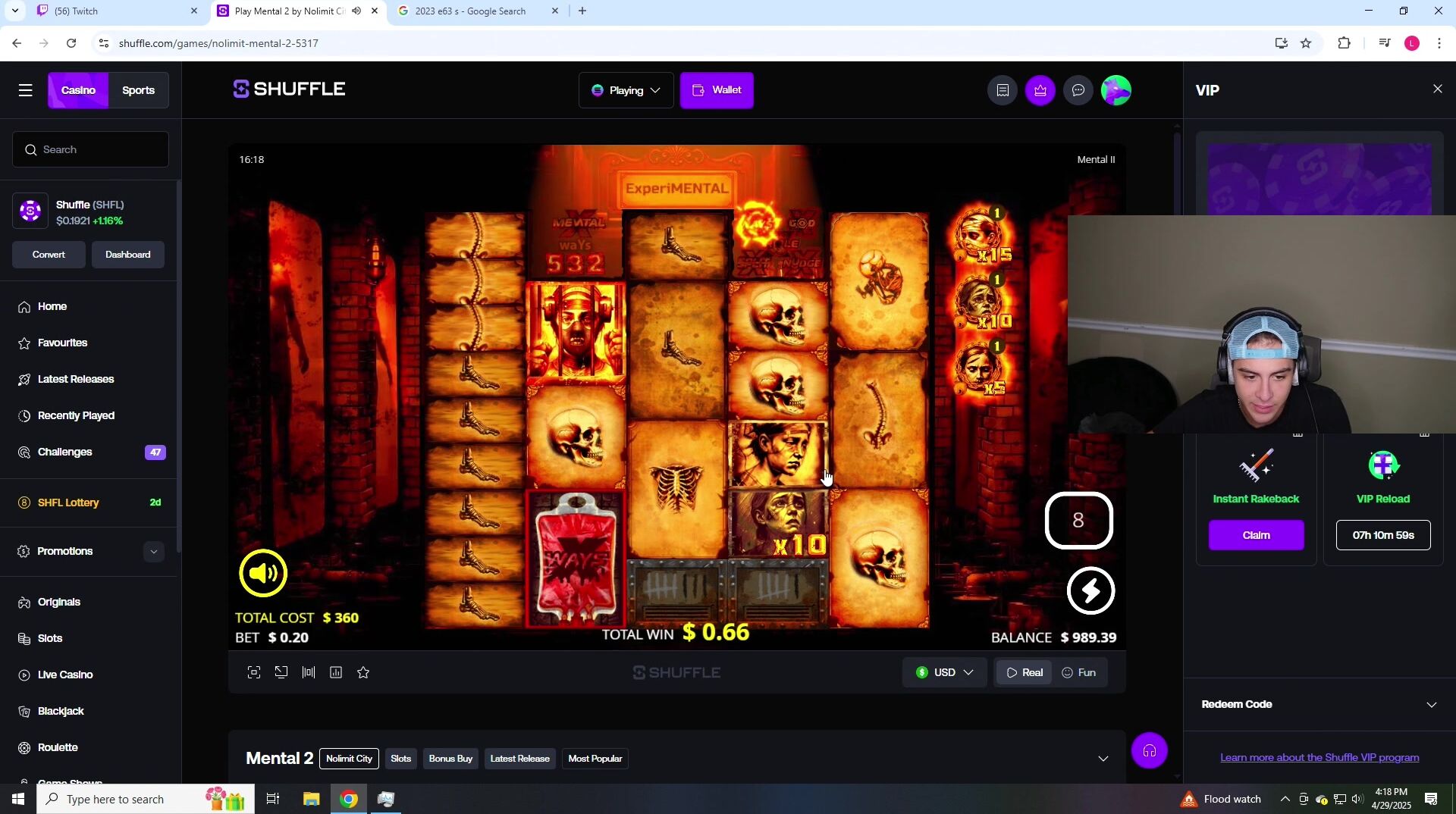The image size is (1456, 814).
Task: Open Task View on taskbar
Action: click(x=273, y=799)
